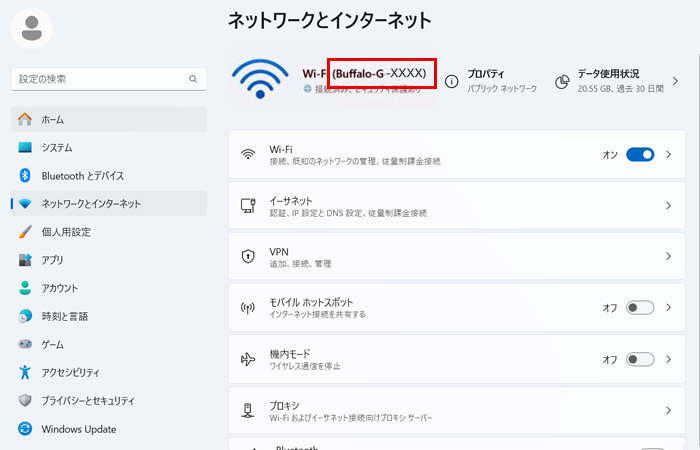The width and height of the screenshot is (700, 450).
Task: Click モバイル ホットスポット row title
Action: click(311, 302)
